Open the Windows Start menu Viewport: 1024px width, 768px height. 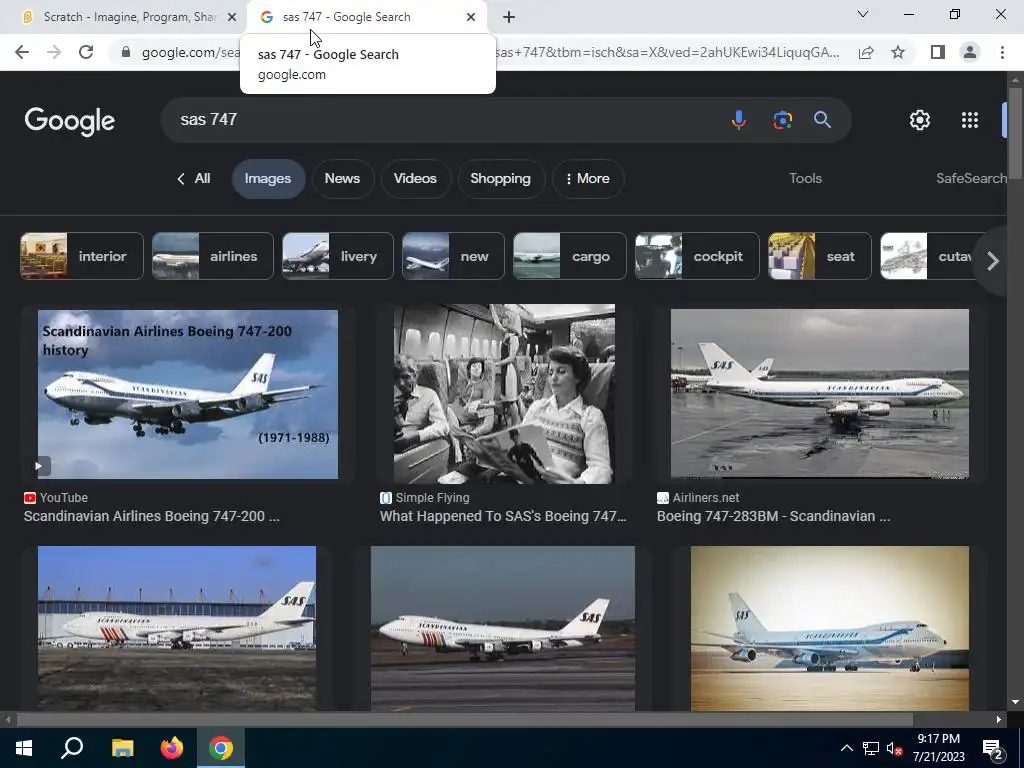coord(24,748)
